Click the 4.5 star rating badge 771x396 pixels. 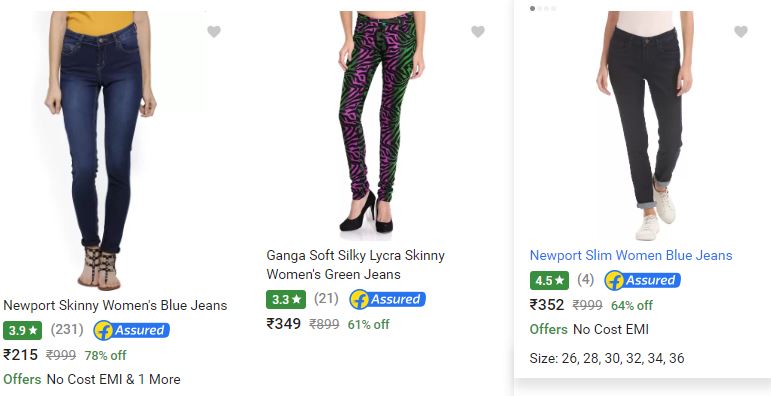tap(549, 280)
